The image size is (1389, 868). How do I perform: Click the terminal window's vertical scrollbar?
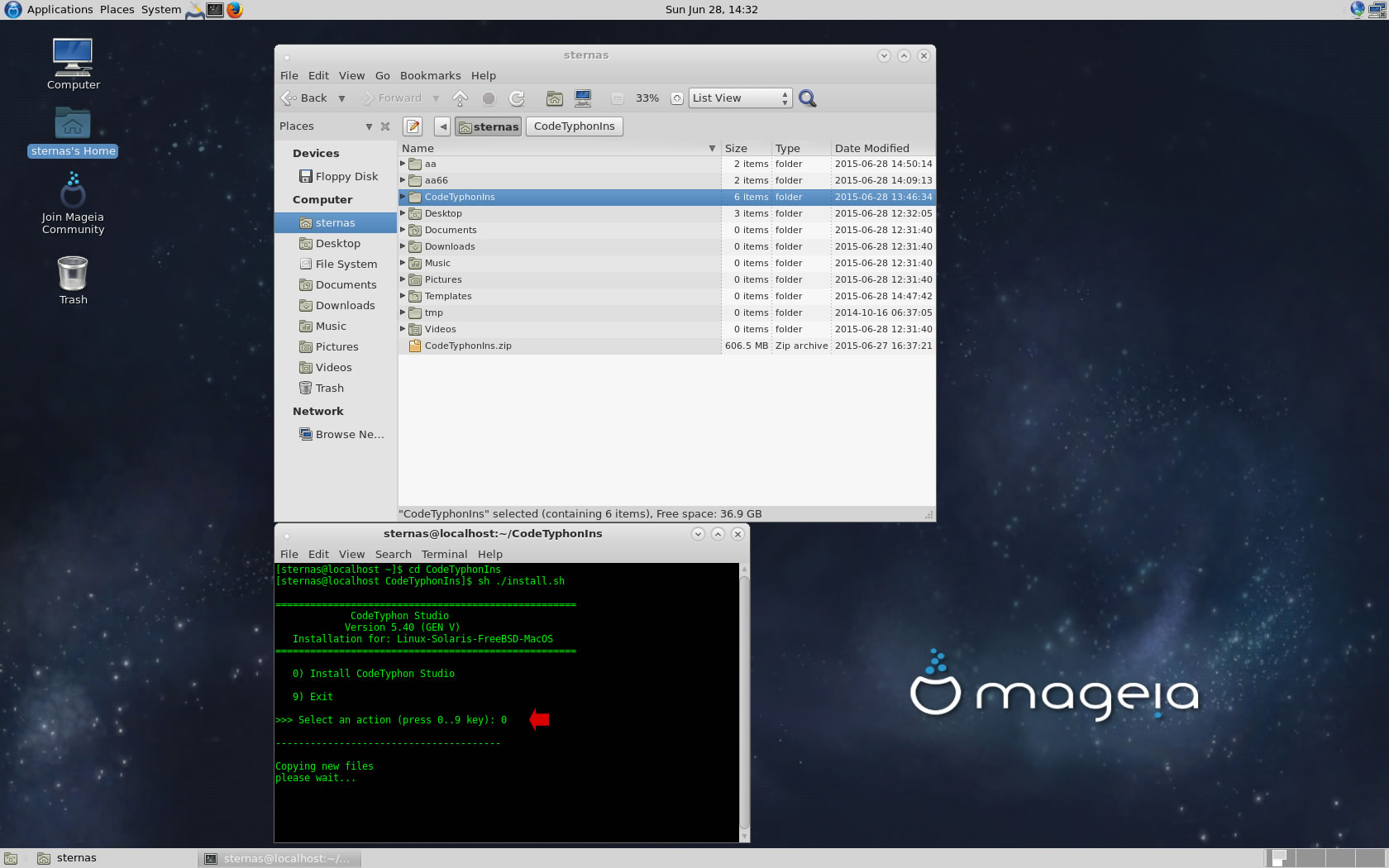click(744, 703)
